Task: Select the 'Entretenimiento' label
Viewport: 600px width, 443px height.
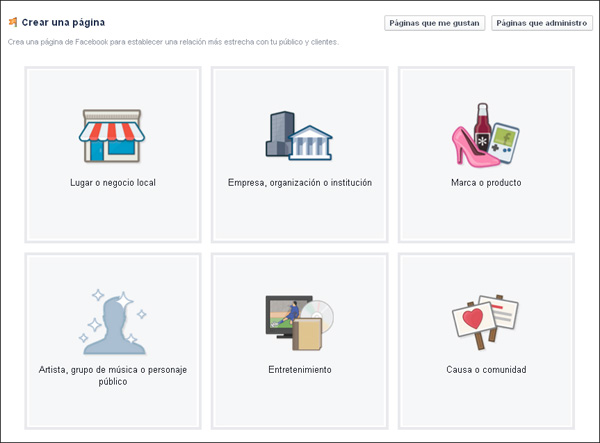Action: coord(300,370)
